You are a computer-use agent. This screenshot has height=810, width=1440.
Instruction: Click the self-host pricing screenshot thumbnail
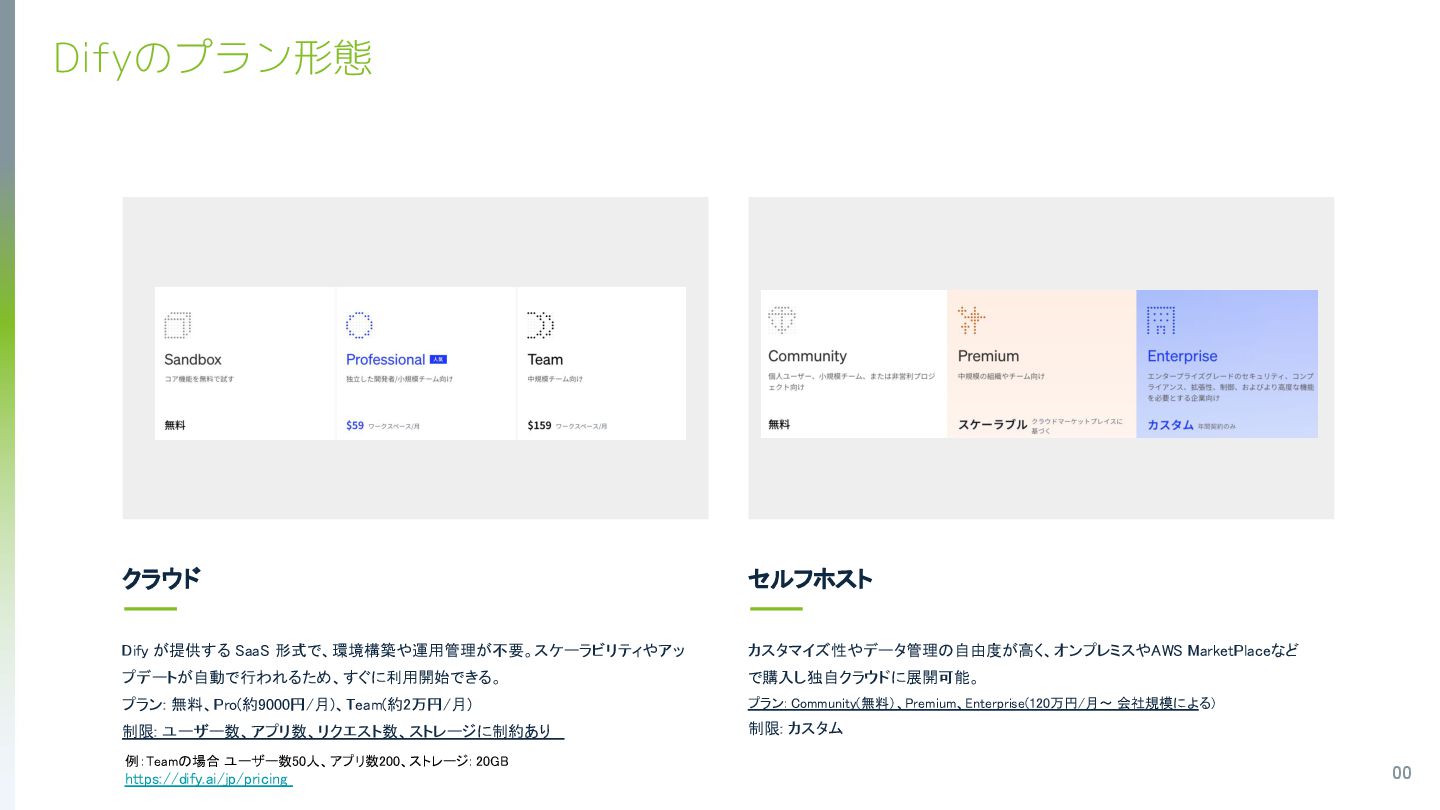click(1039, 364)
